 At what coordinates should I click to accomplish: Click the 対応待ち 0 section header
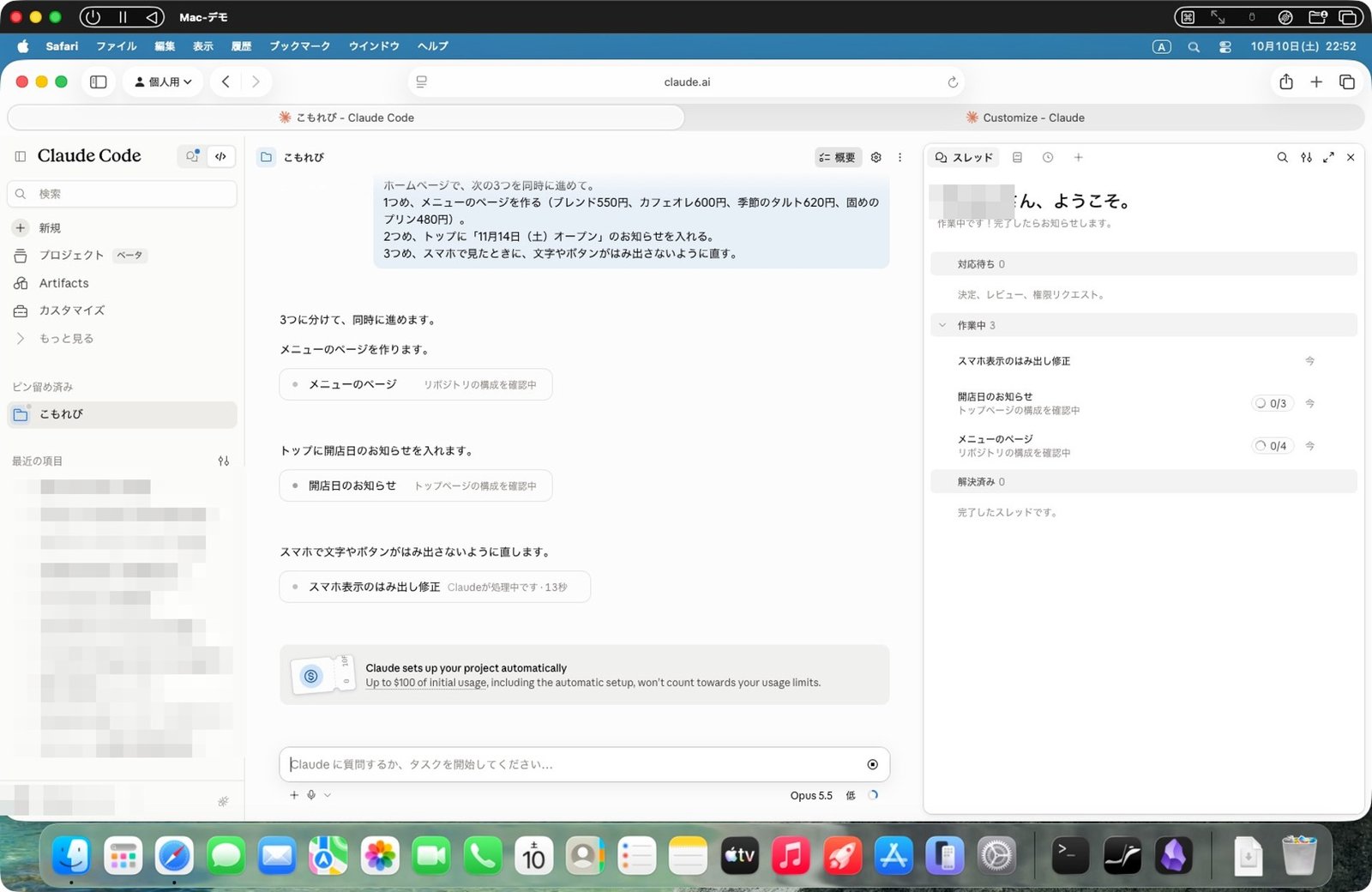[1144, 264]
